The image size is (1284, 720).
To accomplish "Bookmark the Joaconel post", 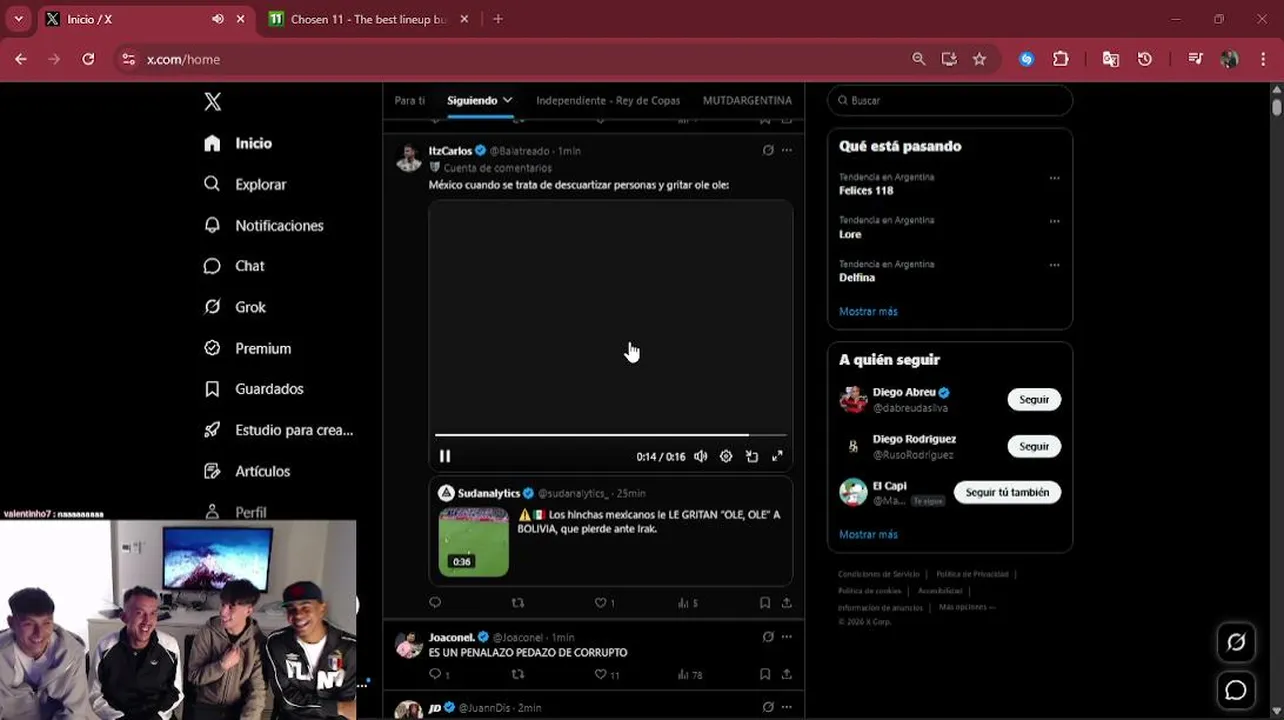I will [x=765, y=674].
